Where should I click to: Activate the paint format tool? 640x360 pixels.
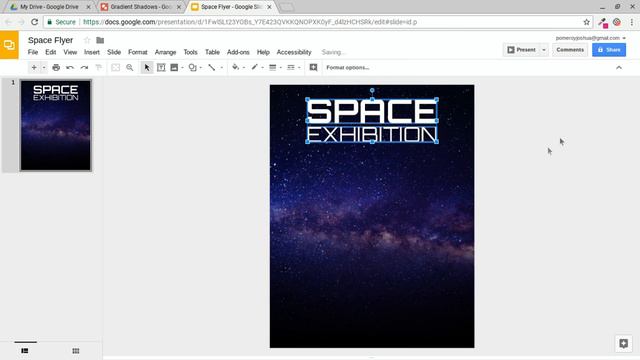click(x=98, y=68)
